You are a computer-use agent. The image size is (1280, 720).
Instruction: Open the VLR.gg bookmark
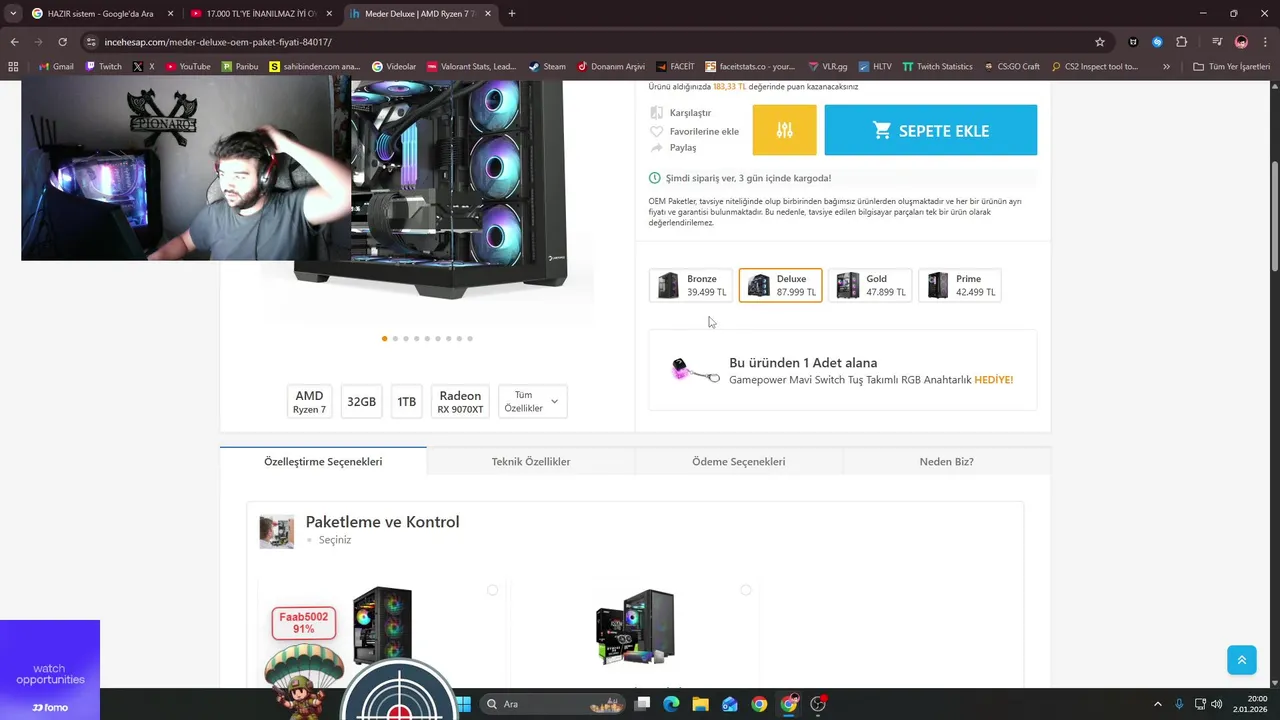coord(826,67)
